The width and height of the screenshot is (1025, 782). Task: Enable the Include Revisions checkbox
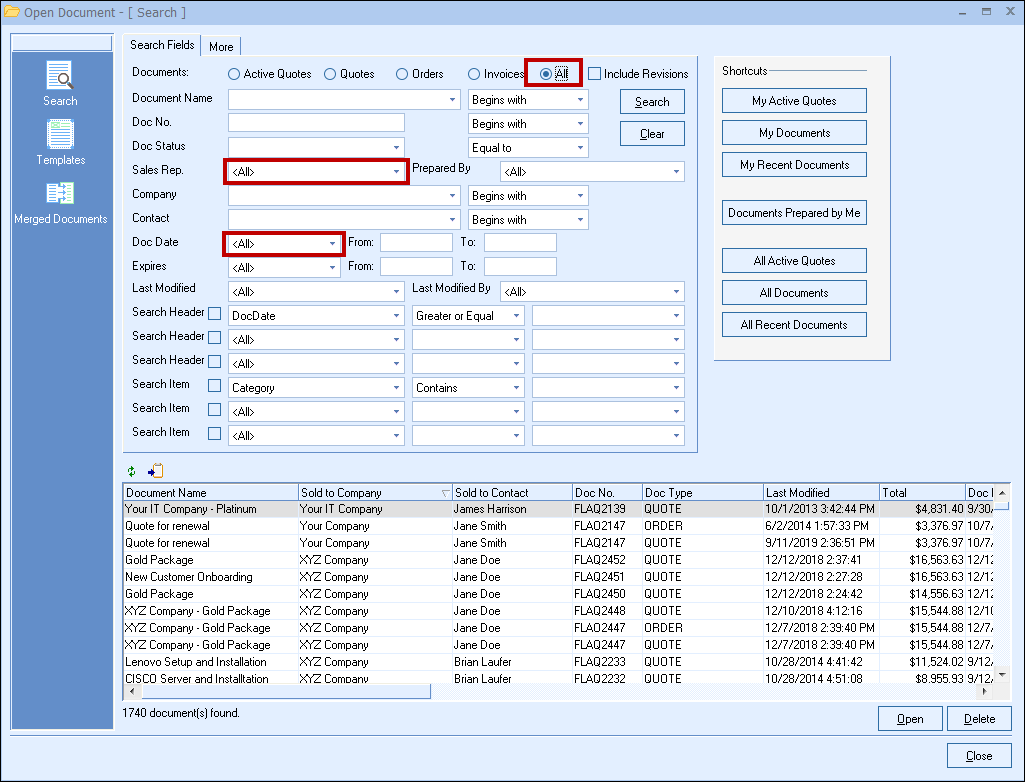[595, 74]
